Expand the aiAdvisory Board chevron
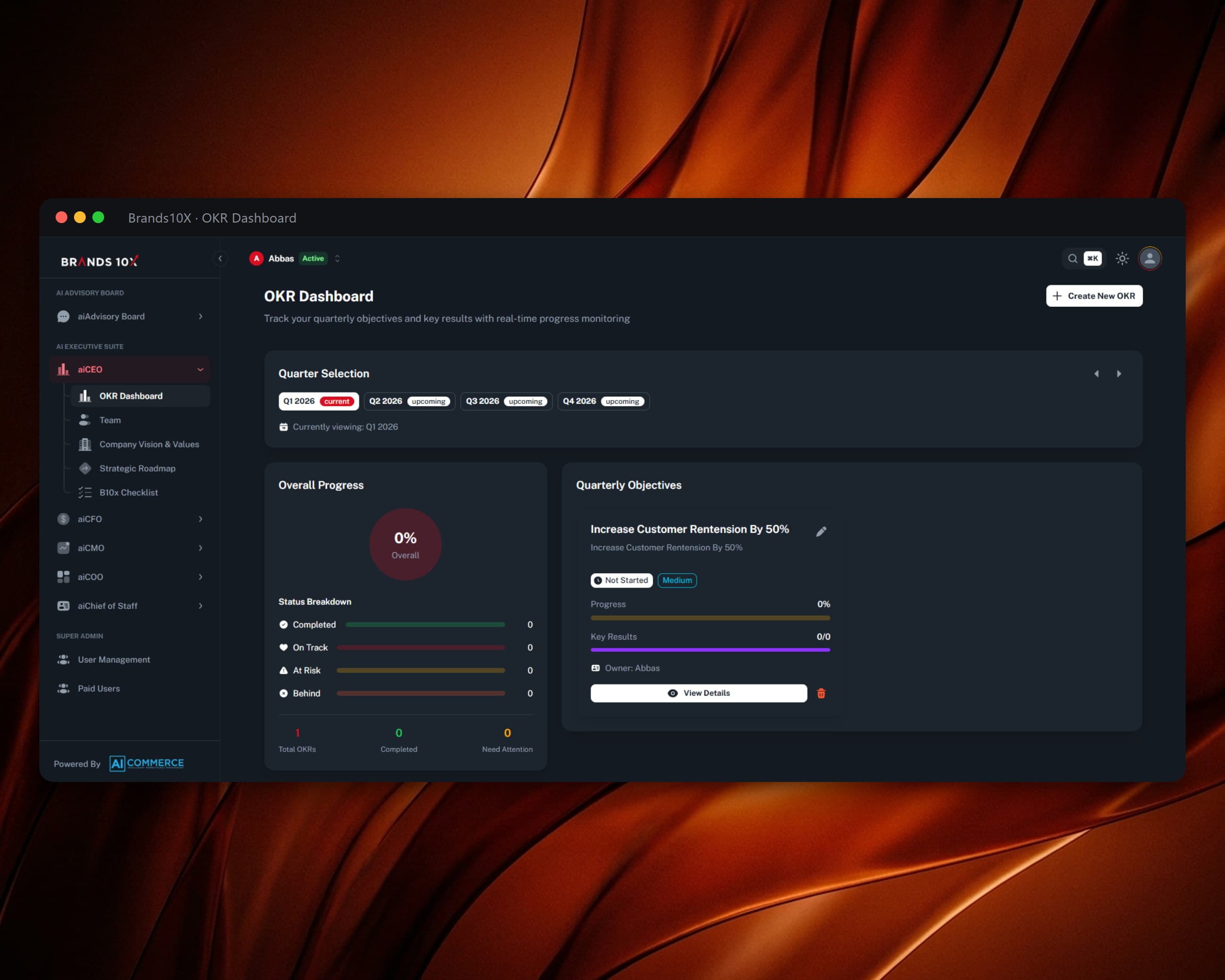1225x980 pixels. (x=201, y=316)
